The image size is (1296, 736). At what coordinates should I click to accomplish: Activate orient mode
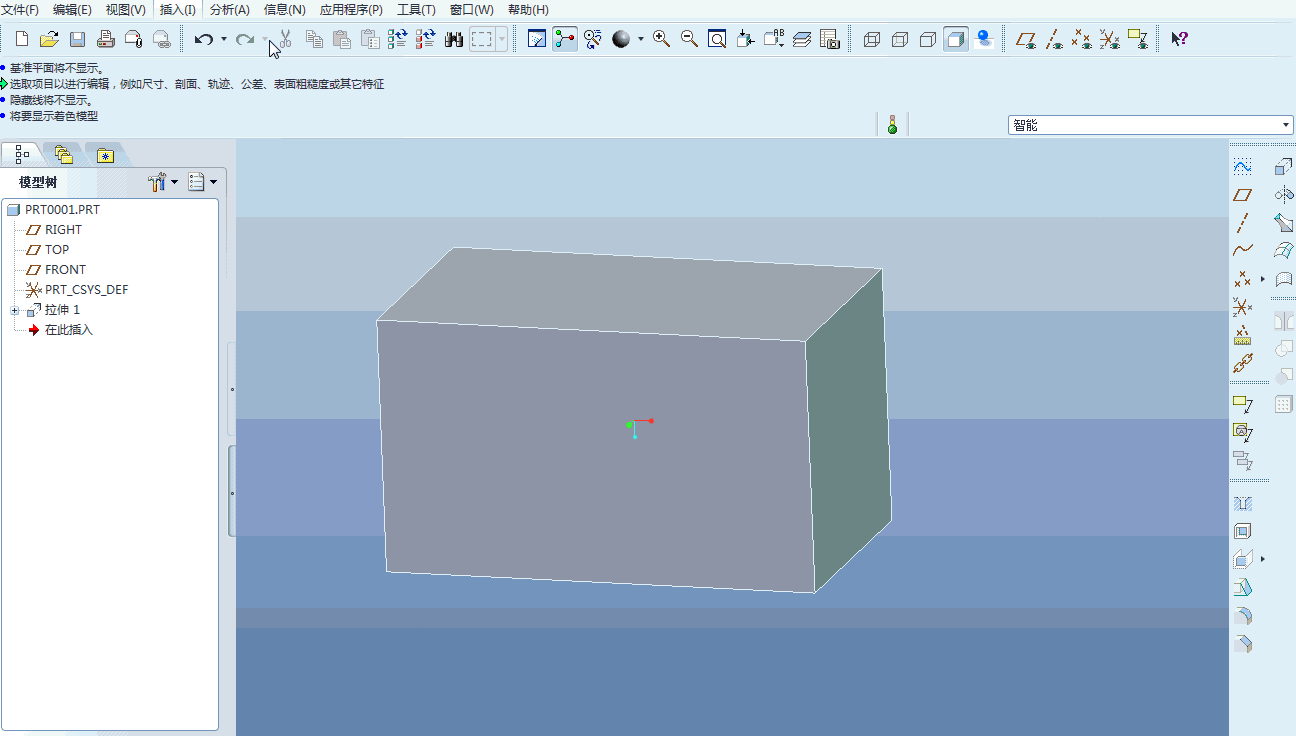coord(593,39)
